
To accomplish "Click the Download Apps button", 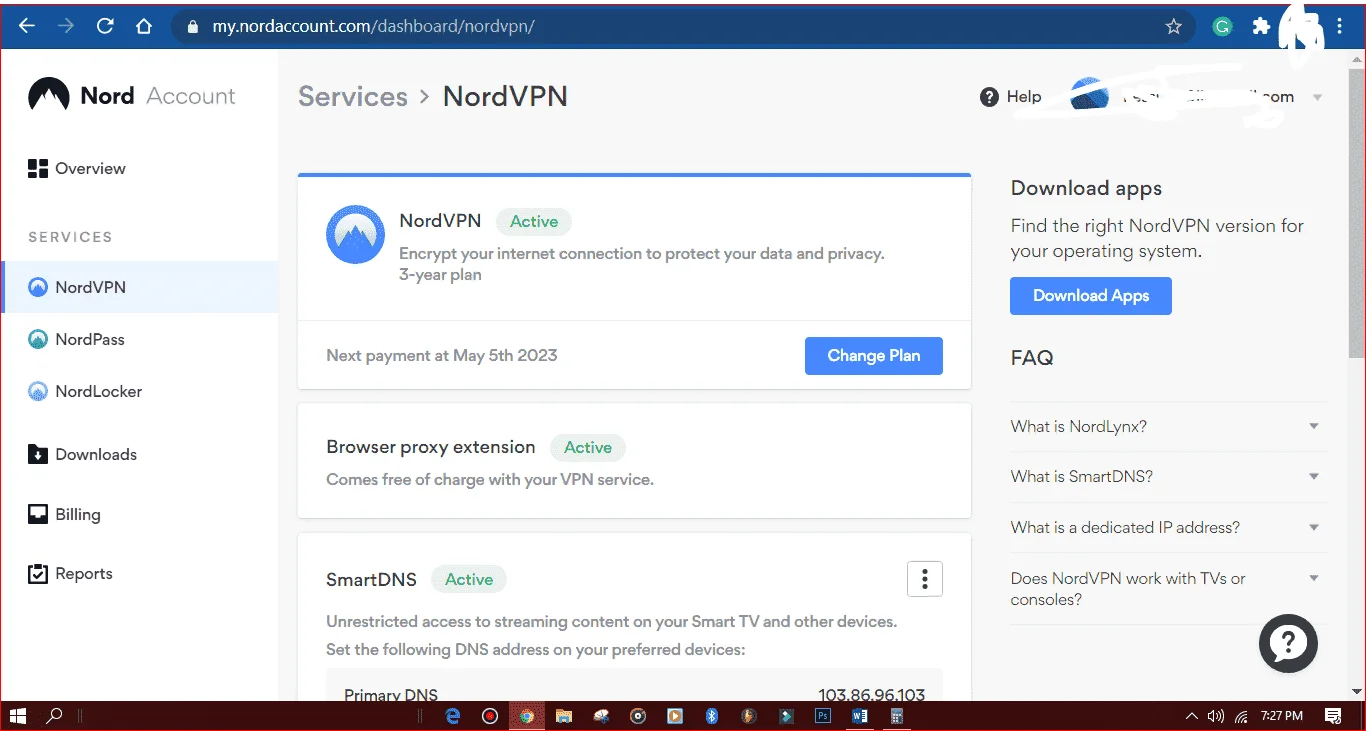I will point(1091,296).
